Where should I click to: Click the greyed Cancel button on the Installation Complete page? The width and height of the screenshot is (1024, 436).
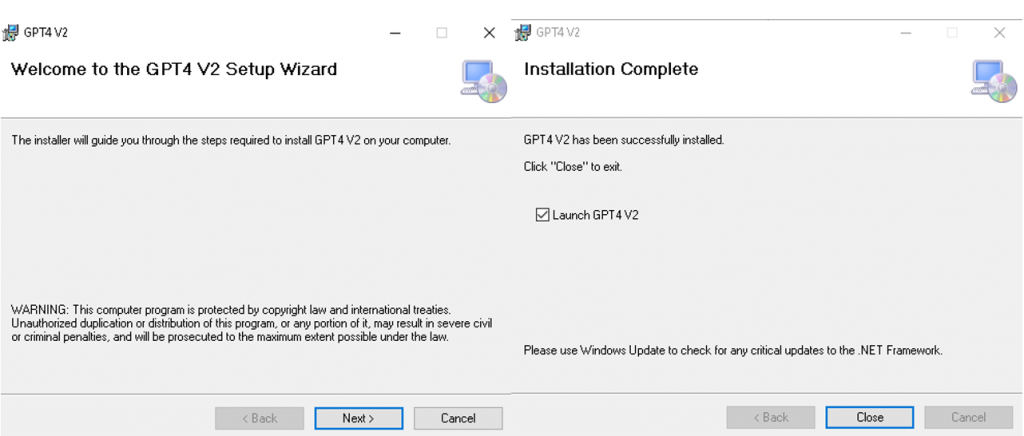[968, 418]
